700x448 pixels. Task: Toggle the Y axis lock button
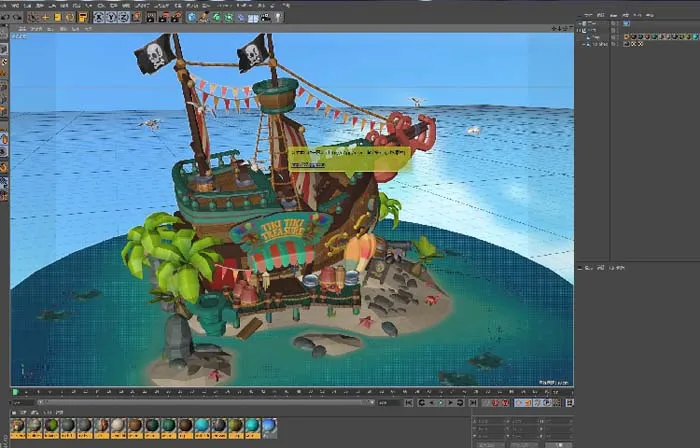pos(109,16)
